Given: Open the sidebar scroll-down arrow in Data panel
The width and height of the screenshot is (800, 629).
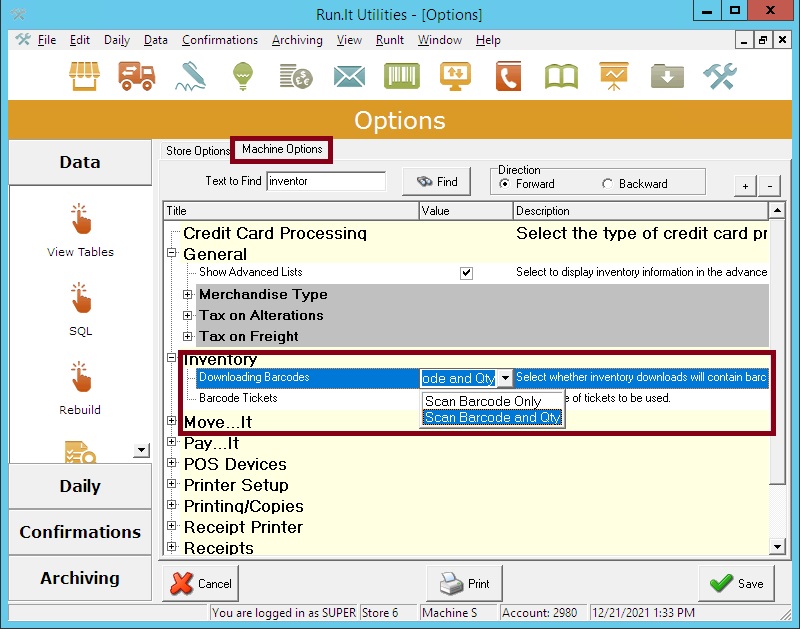Looking at the screenshot, I should point(141,450).
